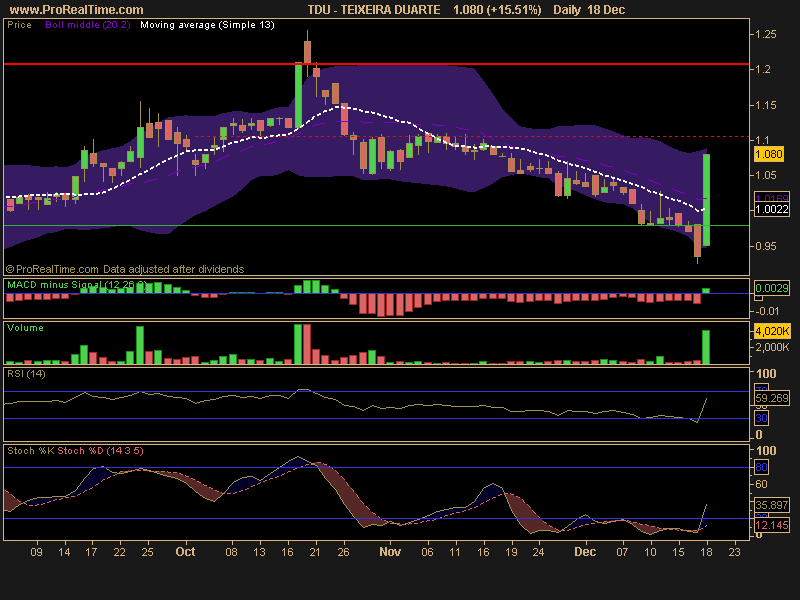This screenshot has width=800, height=600.
Task: Select the "MACD minus Signal" panel label
Action: 55,285
